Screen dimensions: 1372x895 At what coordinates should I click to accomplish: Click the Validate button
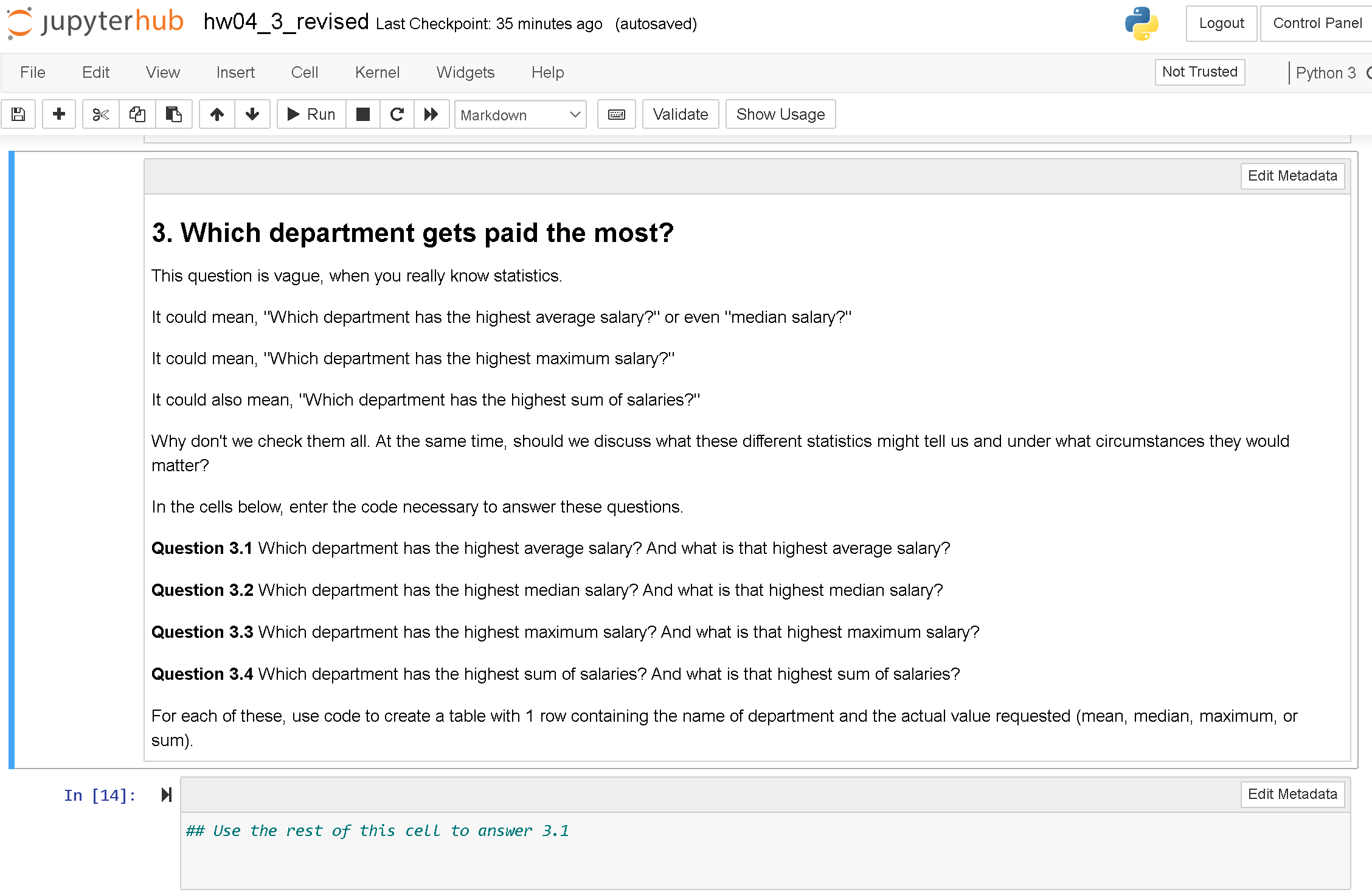(x=680, y=114)
